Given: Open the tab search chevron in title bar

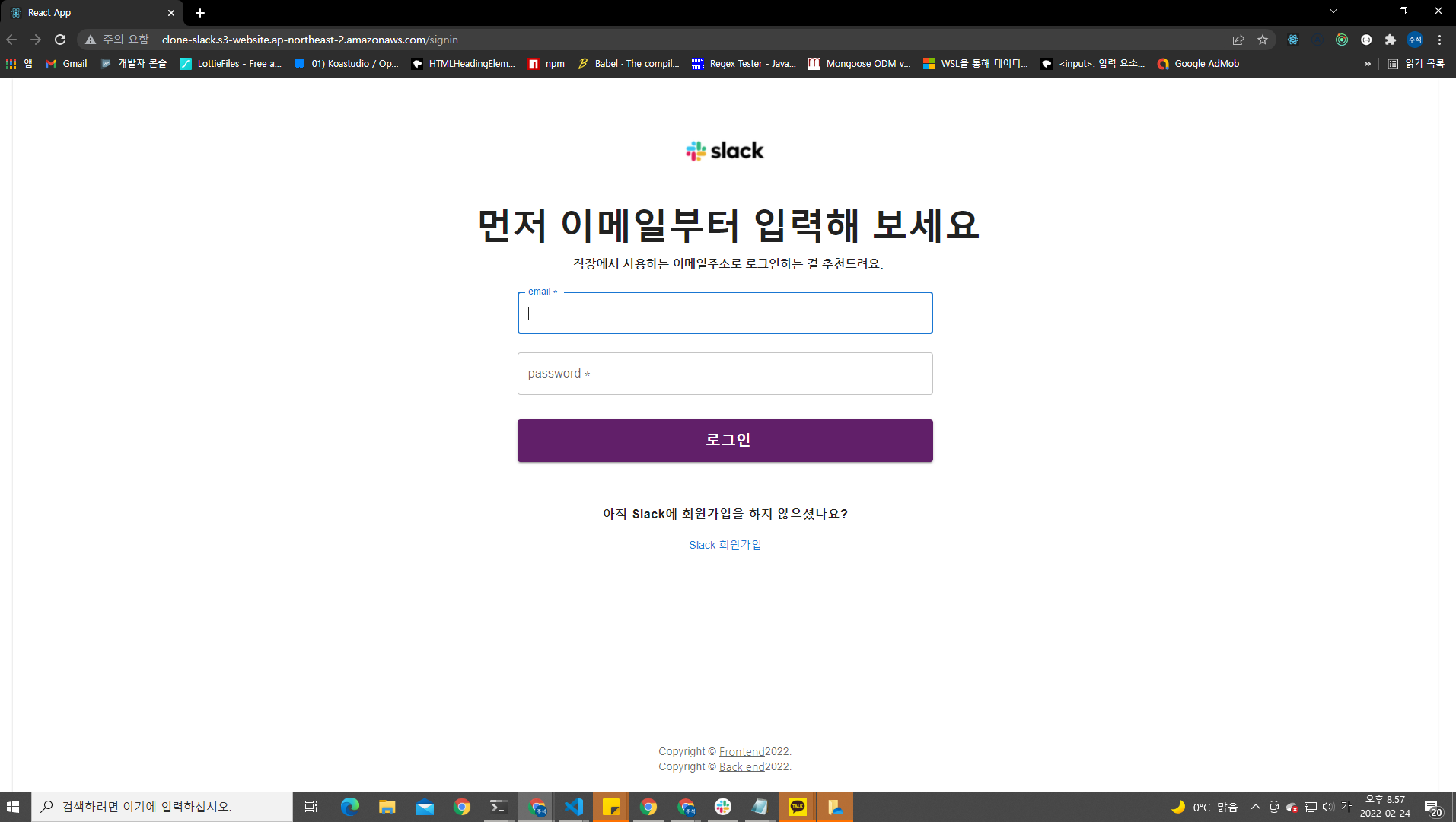Looking at the screenshot, I should pos(1333,11).
